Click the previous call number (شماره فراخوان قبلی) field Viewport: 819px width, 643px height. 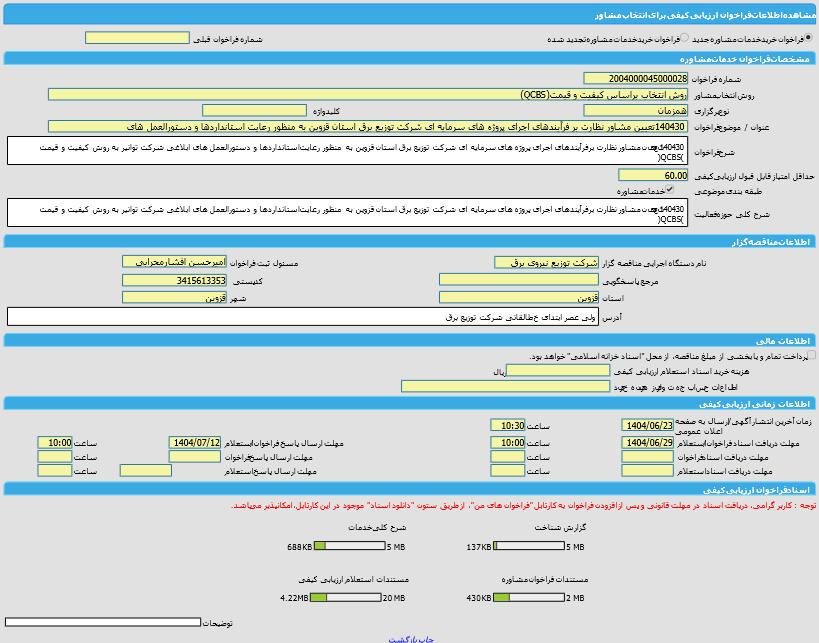click(x=137, y=38)
